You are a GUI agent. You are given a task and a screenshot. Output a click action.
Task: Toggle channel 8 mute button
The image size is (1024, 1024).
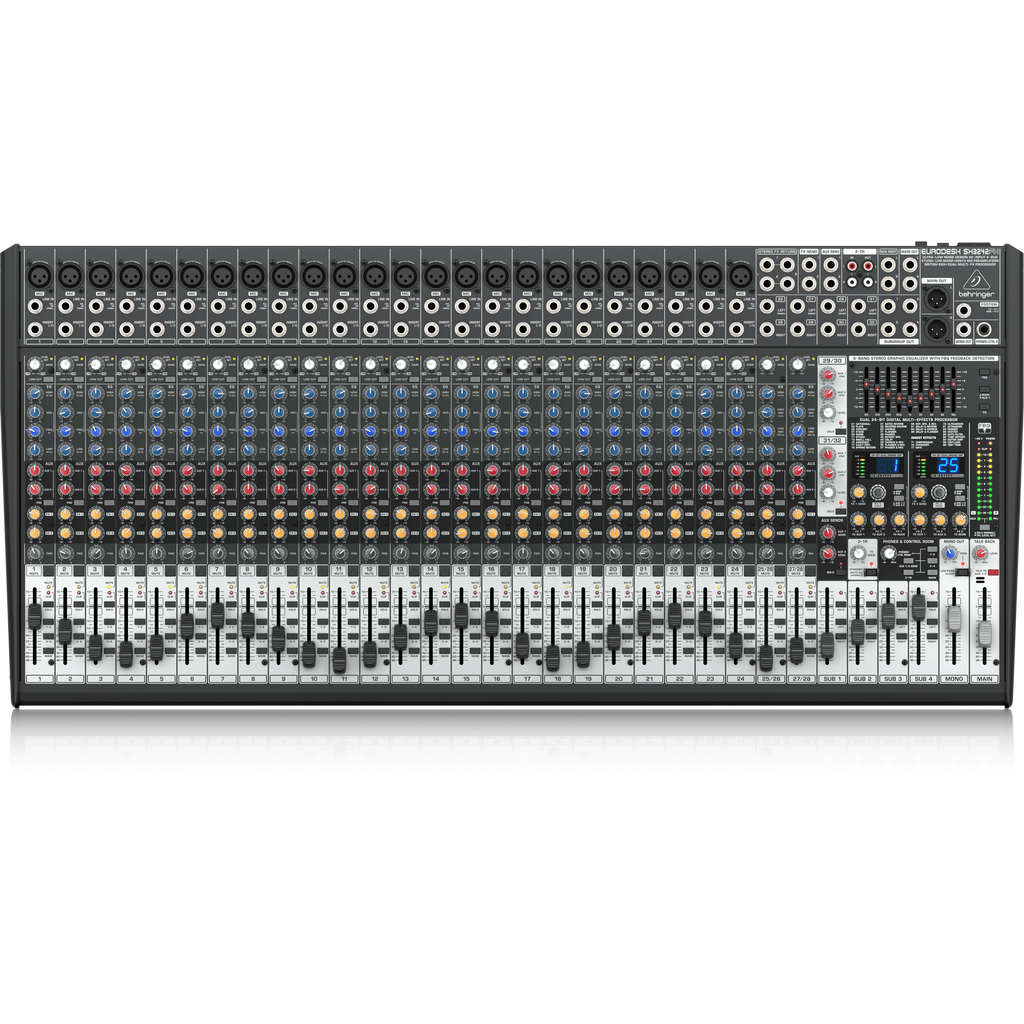(x=262, y=571)
